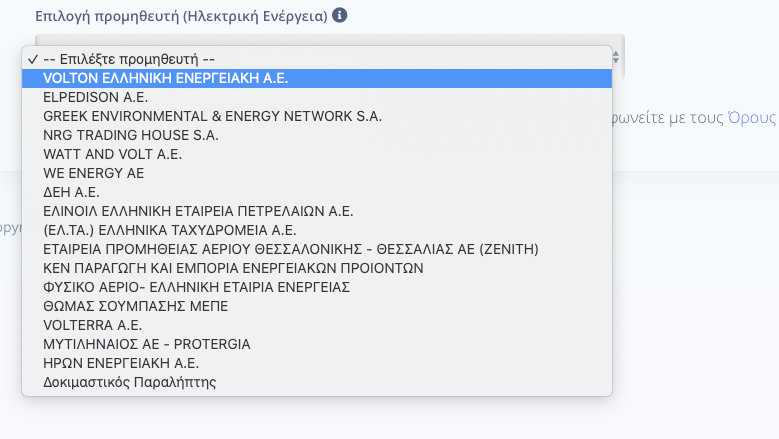Image resolution: width=779 pixels, height=439 pixels.
Task: Select ΜΥΤΙΛΗΝΑΙΟΣ ΑΕ - PROTERGIA
Action: point(317,344)
